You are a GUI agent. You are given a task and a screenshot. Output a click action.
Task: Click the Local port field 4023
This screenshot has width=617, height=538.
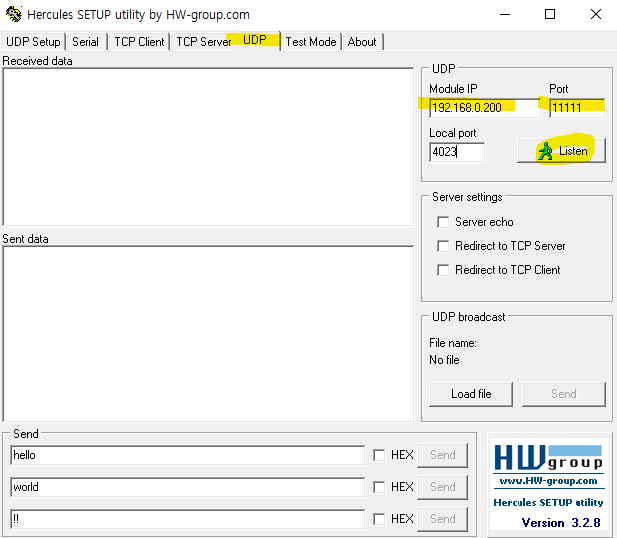457,152
